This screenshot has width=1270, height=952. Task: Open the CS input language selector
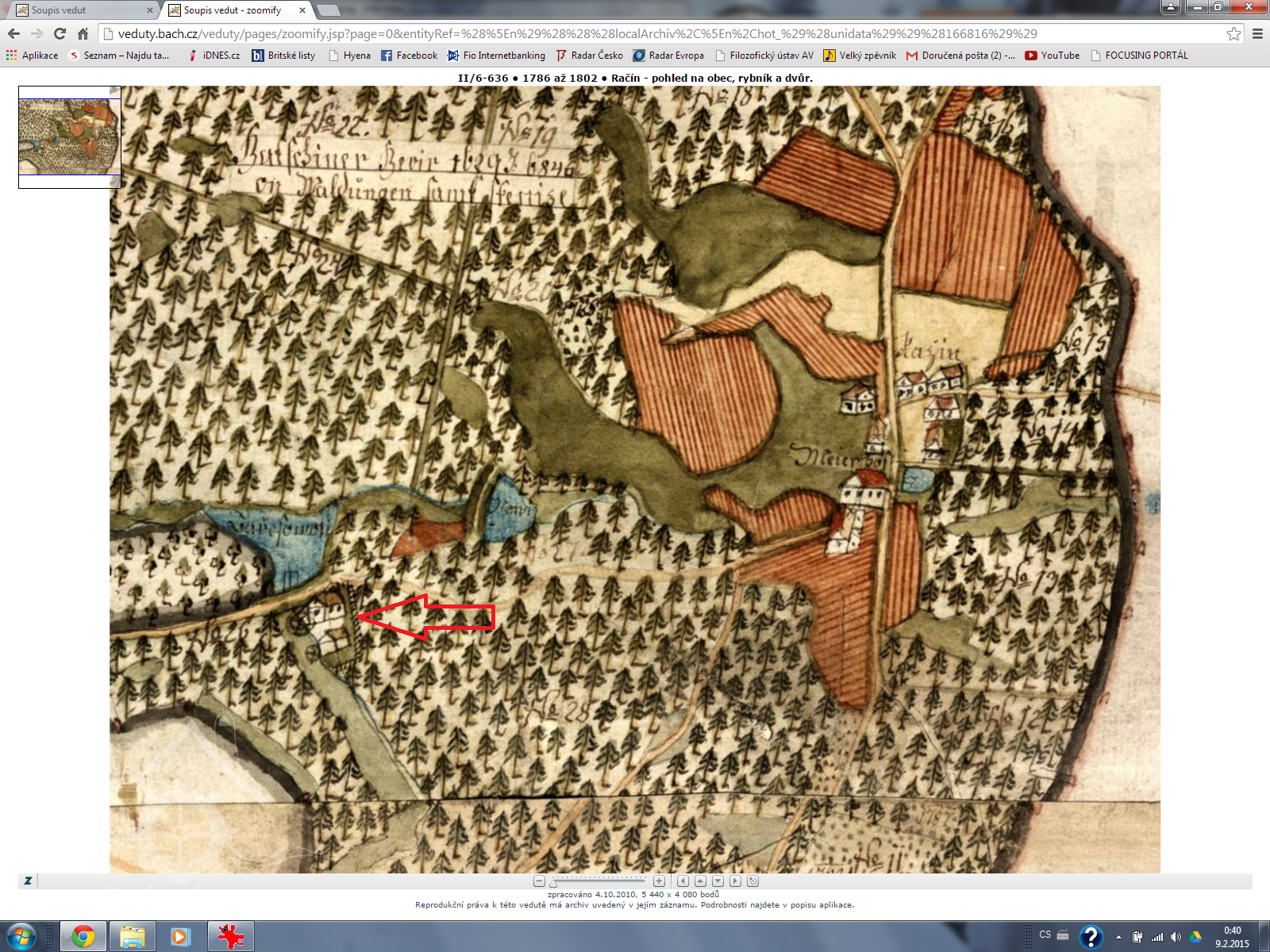(x=1045, y=935)
